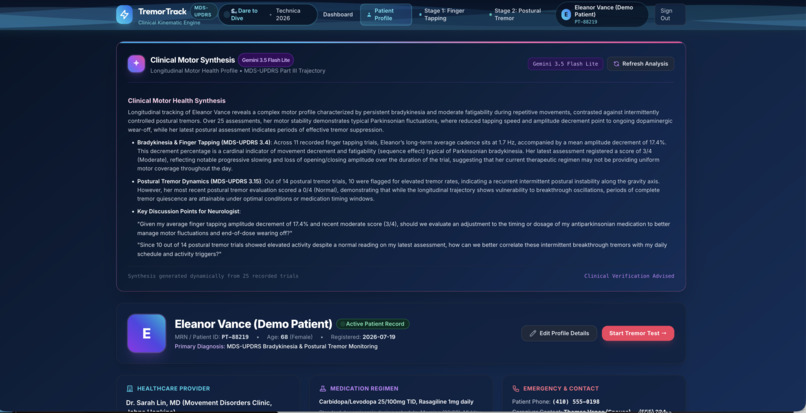
Task: Click the Healthcare Provider building icon
Action: (x=130, y=389)
